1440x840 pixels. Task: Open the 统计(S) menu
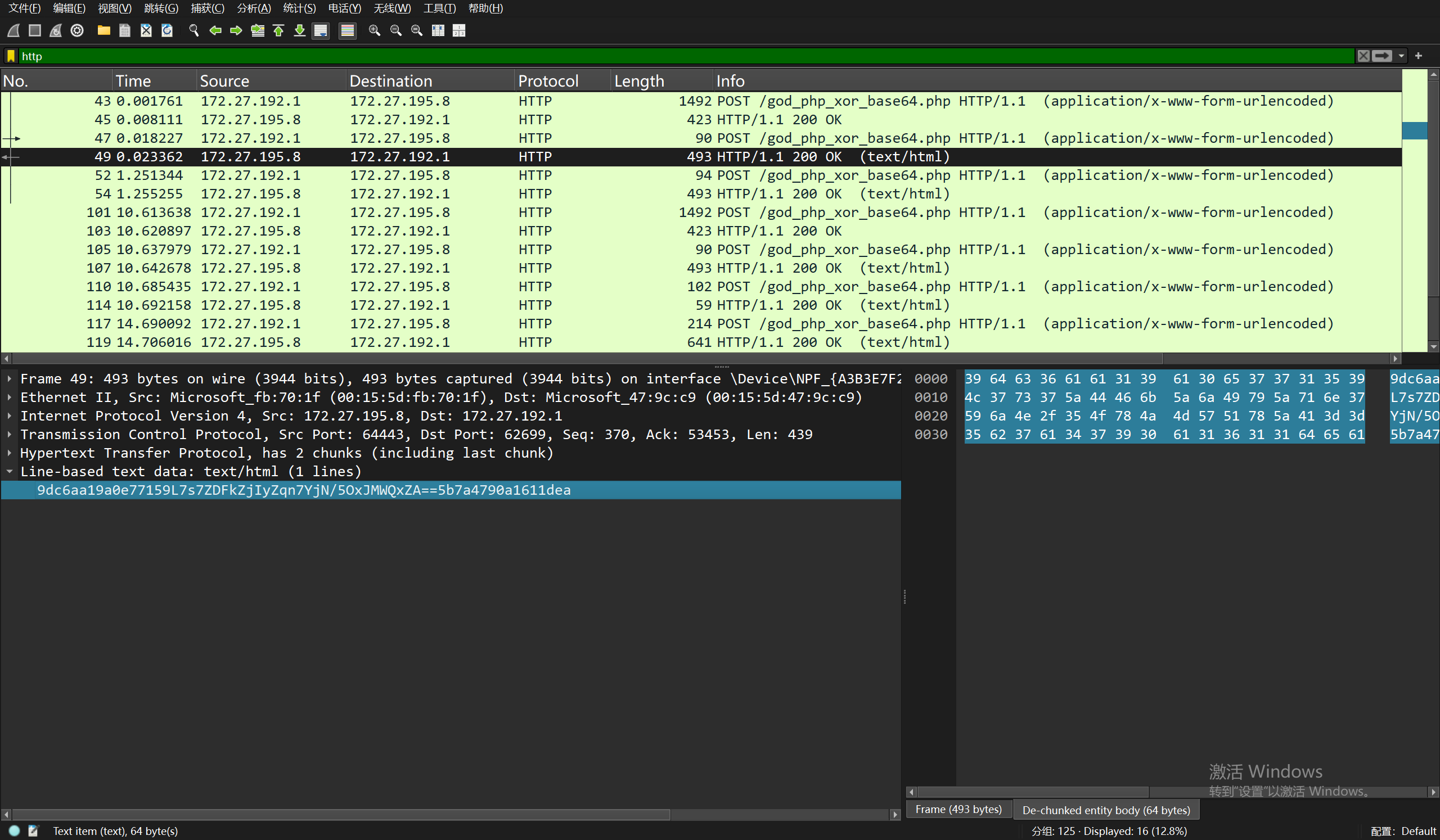(x=299, y=8)
